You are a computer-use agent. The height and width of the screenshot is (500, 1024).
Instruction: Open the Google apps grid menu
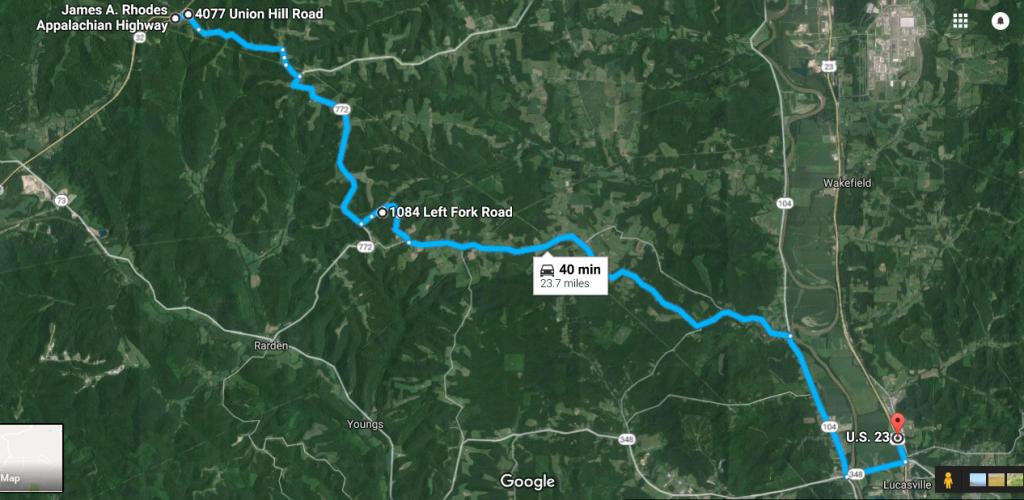click(x=960, y=21)
